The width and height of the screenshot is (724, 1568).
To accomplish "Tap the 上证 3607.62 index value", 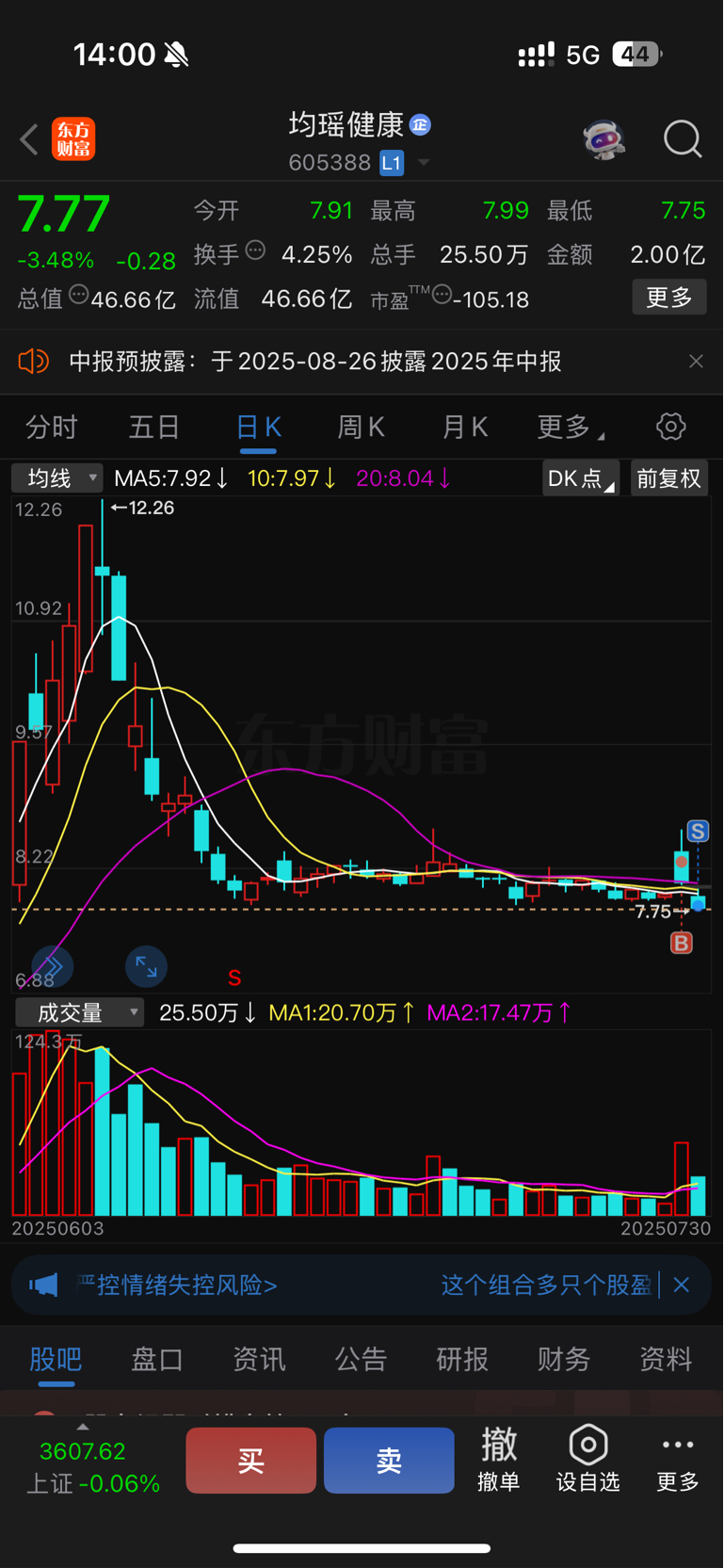I will coord(83,1451).
